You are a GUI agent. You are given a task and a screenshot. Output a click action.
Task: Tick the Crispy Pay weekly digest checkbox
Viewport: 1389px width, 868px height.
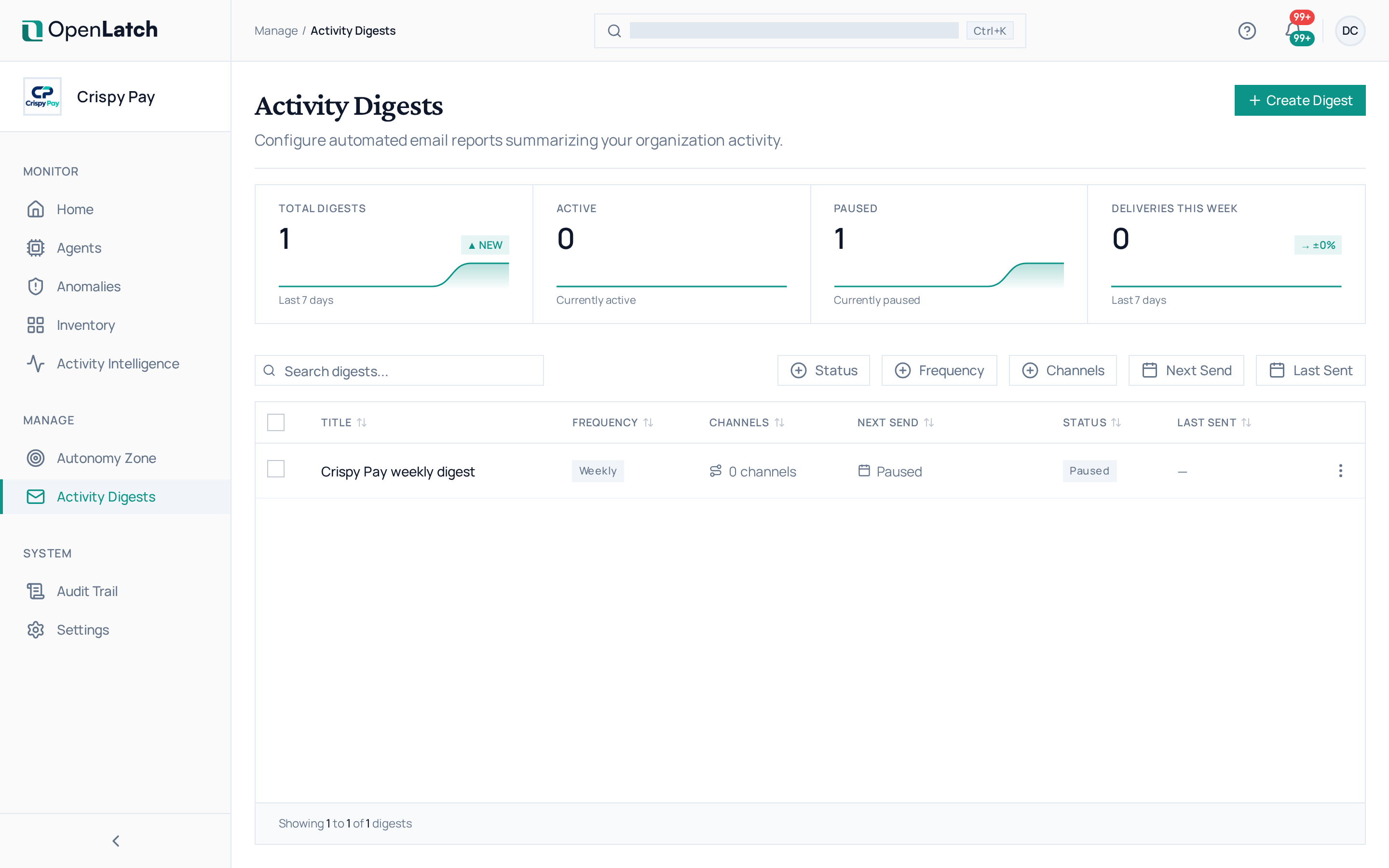275,469
